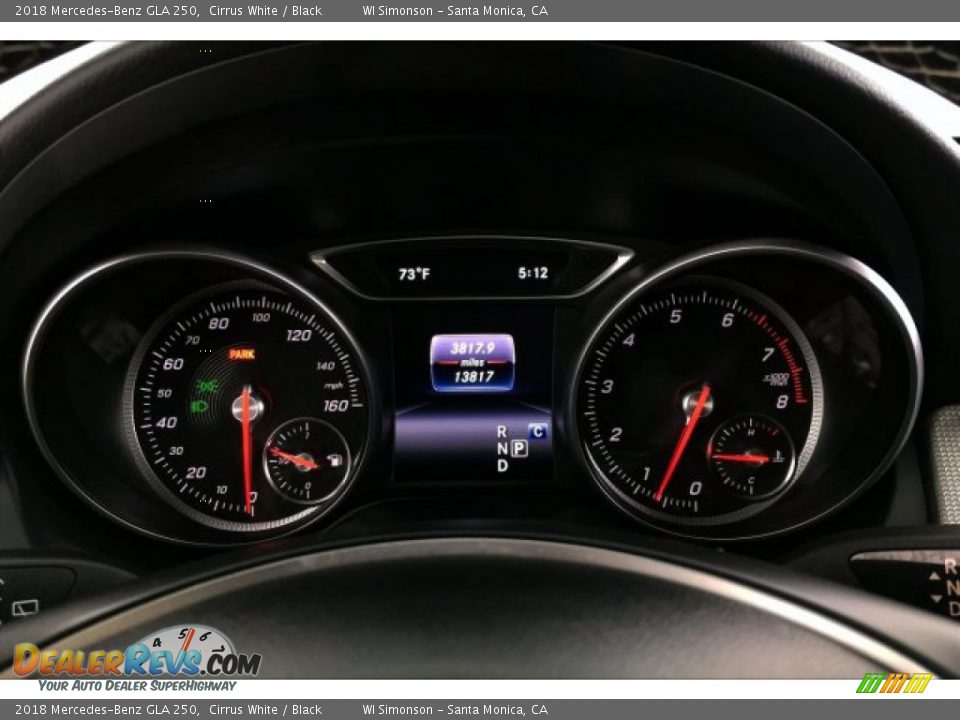
Task: Click the 'WI Simonson – Santa Monica, CA' header text
Action: tap(455, 11)
